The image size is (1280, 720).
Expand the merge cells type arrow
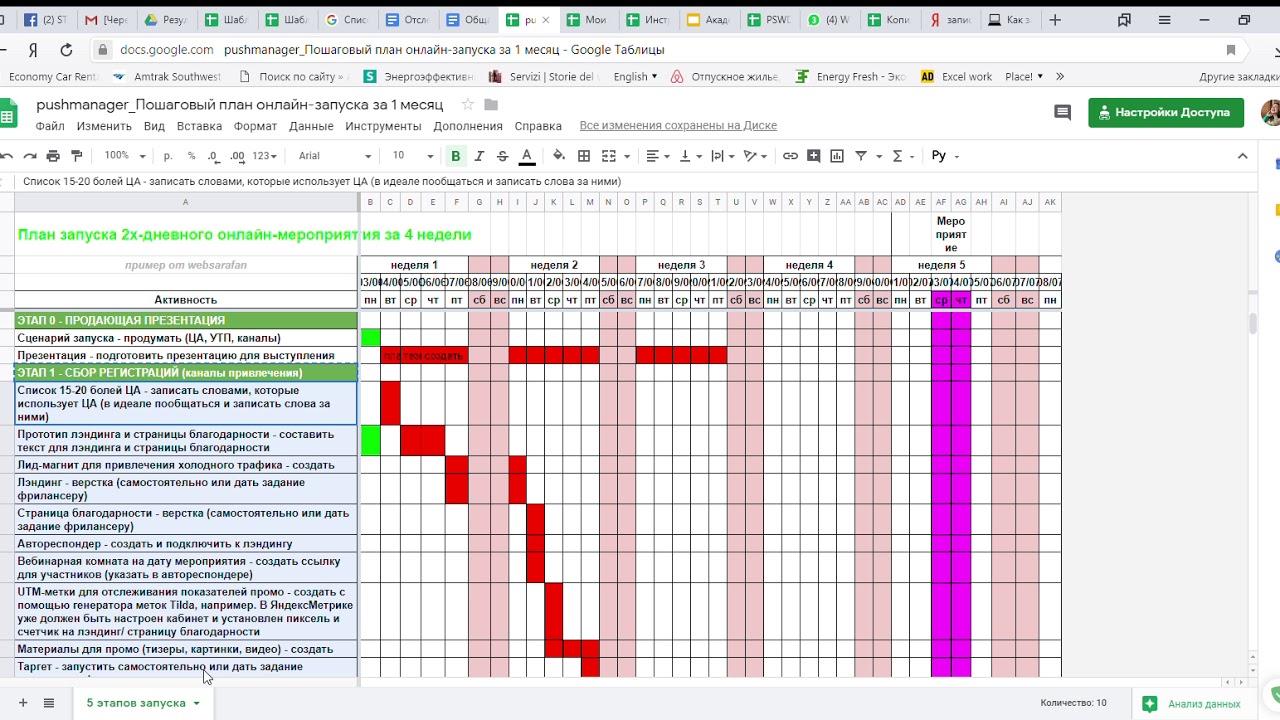click(x=627, y=156)
